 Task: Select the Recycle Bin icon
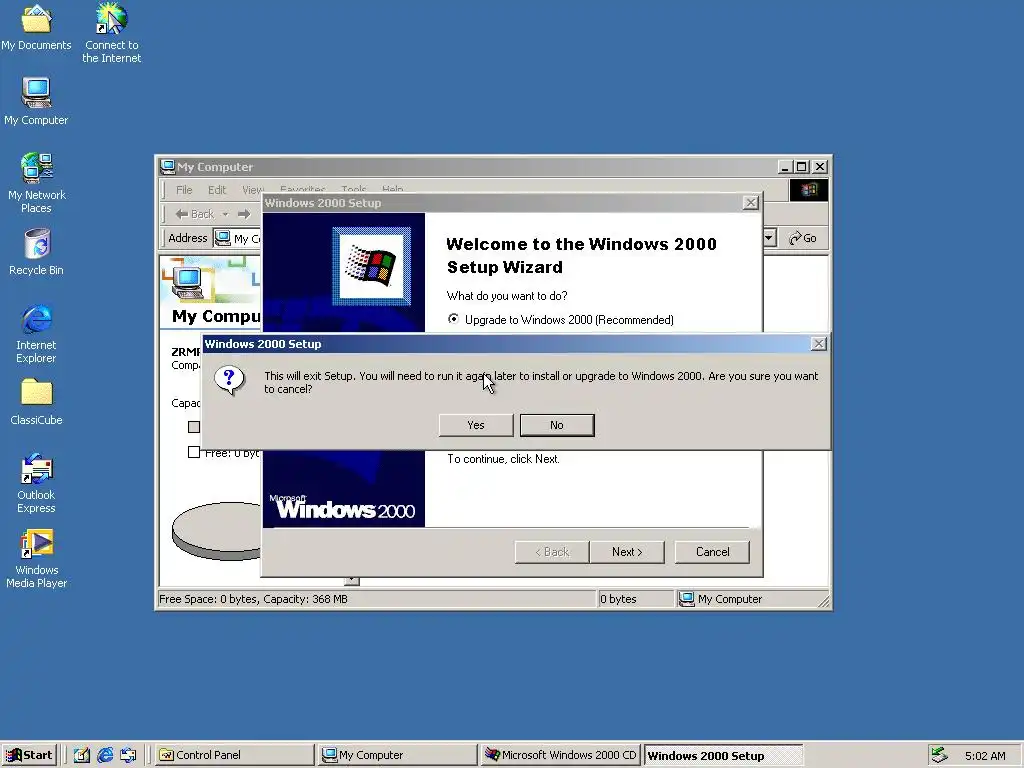click(x=37, y=252)
